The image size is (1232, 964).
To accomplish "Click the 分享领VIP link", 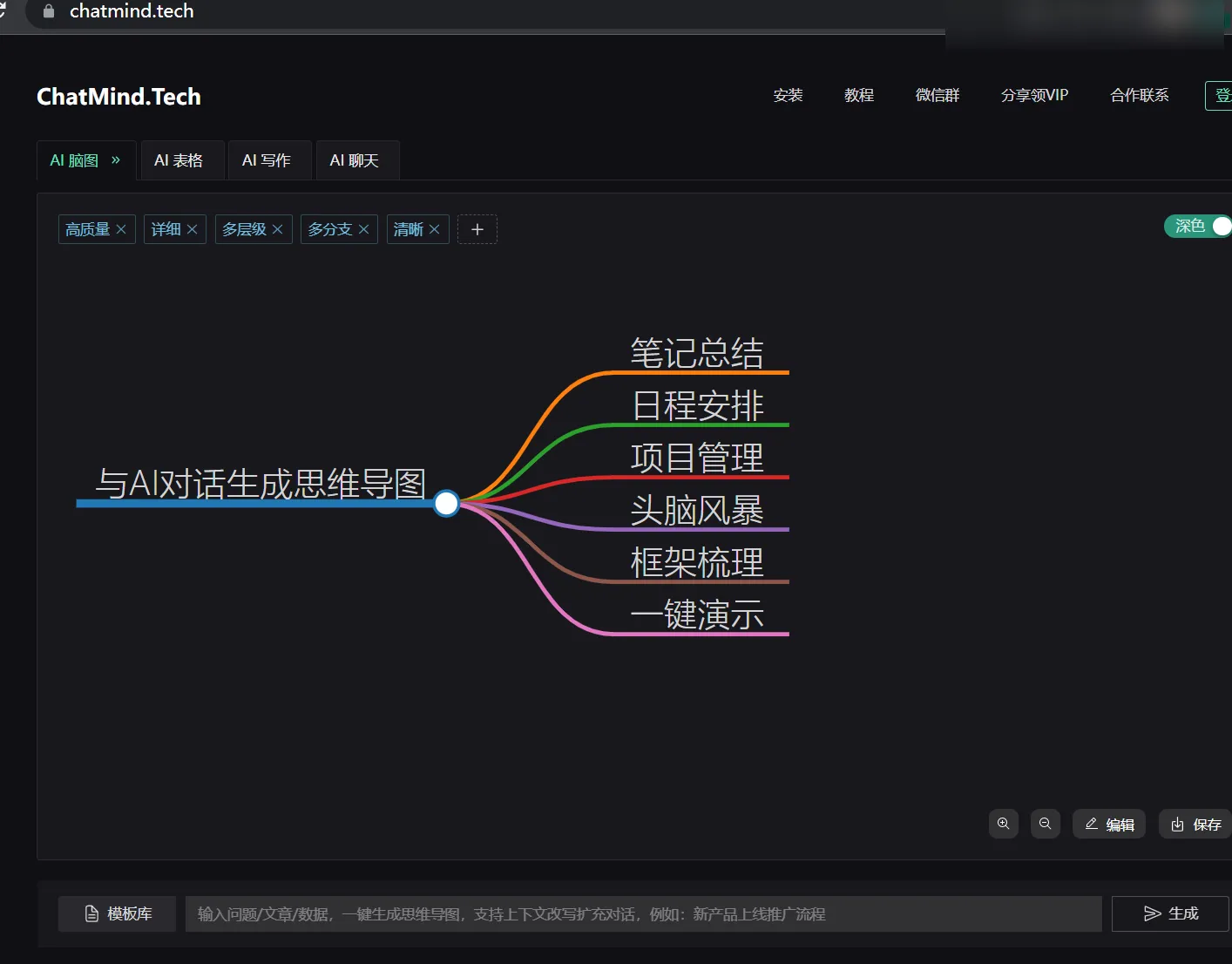I will click(1035, 96).
